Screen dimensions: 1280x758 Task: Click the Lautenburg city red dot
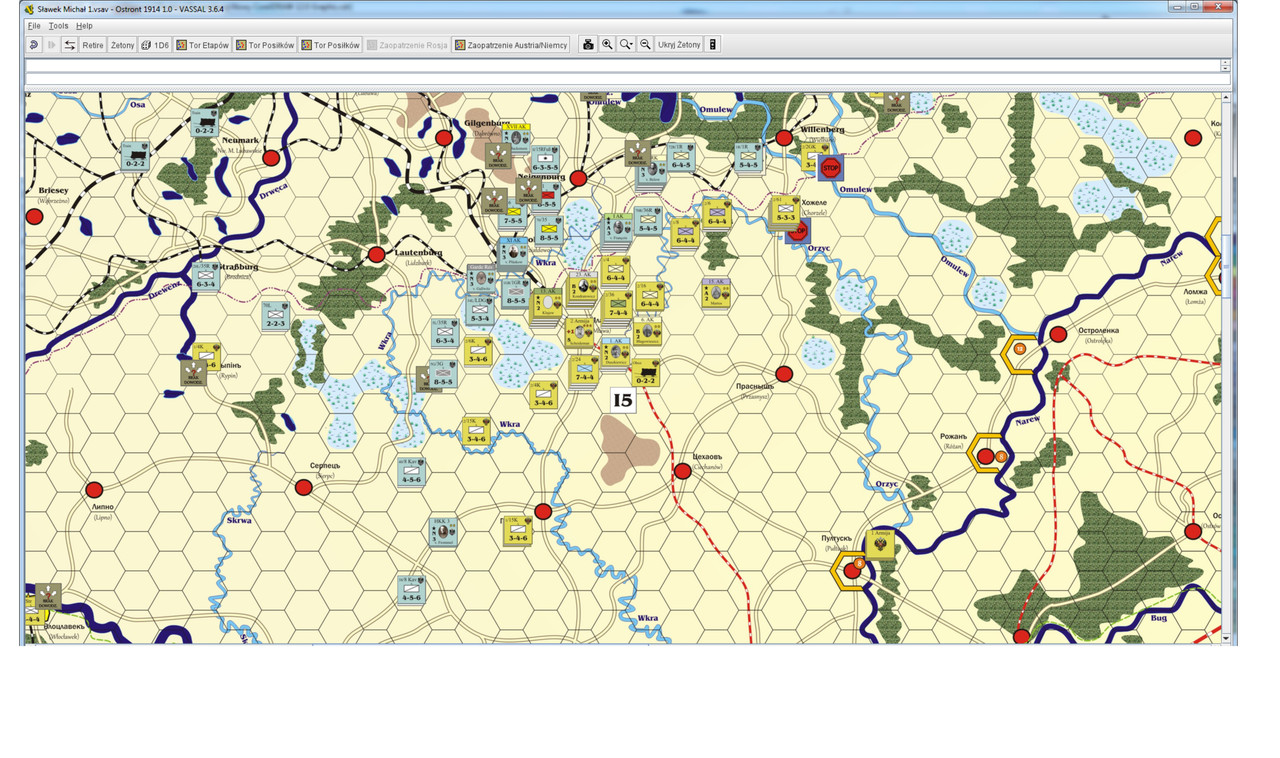376,255
